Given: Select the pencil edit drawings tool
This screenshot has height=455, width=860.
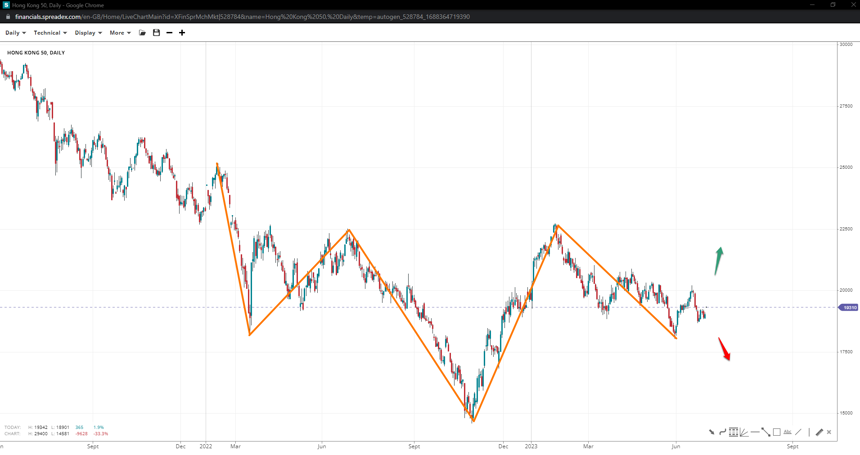Looking at the screenshot, I should [819, 432].
